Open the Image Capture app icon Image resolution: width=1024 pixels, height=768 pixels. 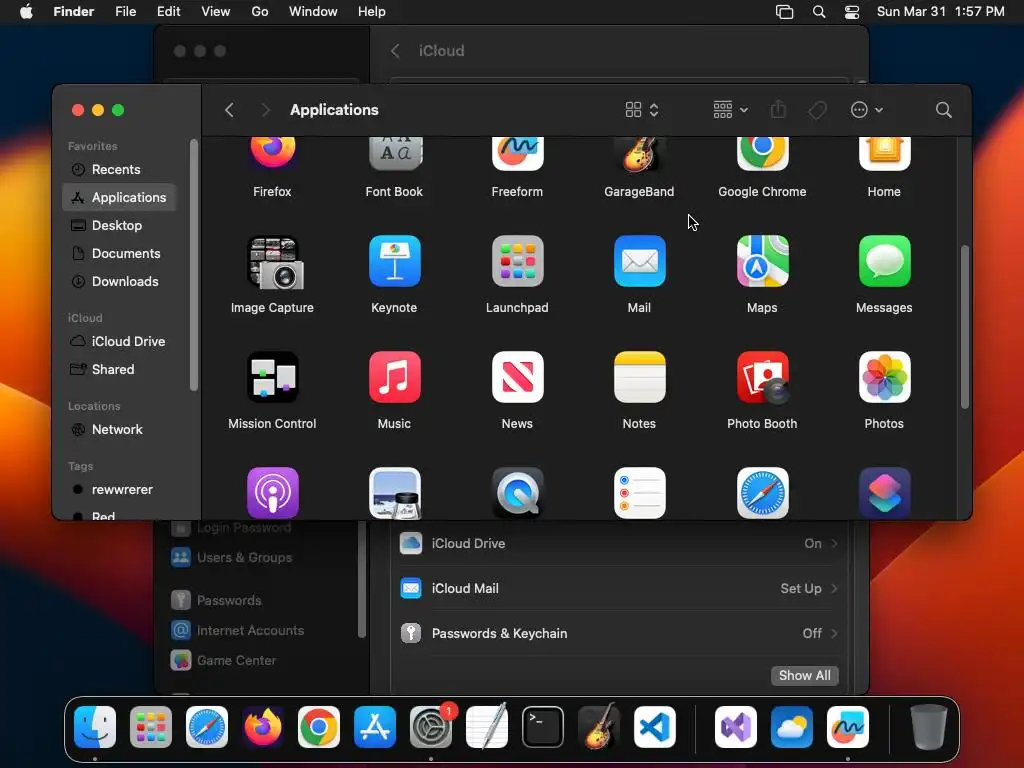[x=273, y=262]
